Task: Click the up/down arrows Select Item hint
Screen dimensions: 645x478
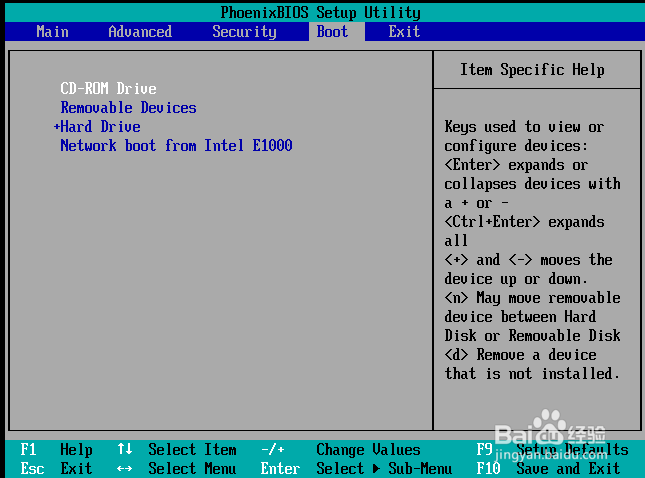Action: point(177,450)
